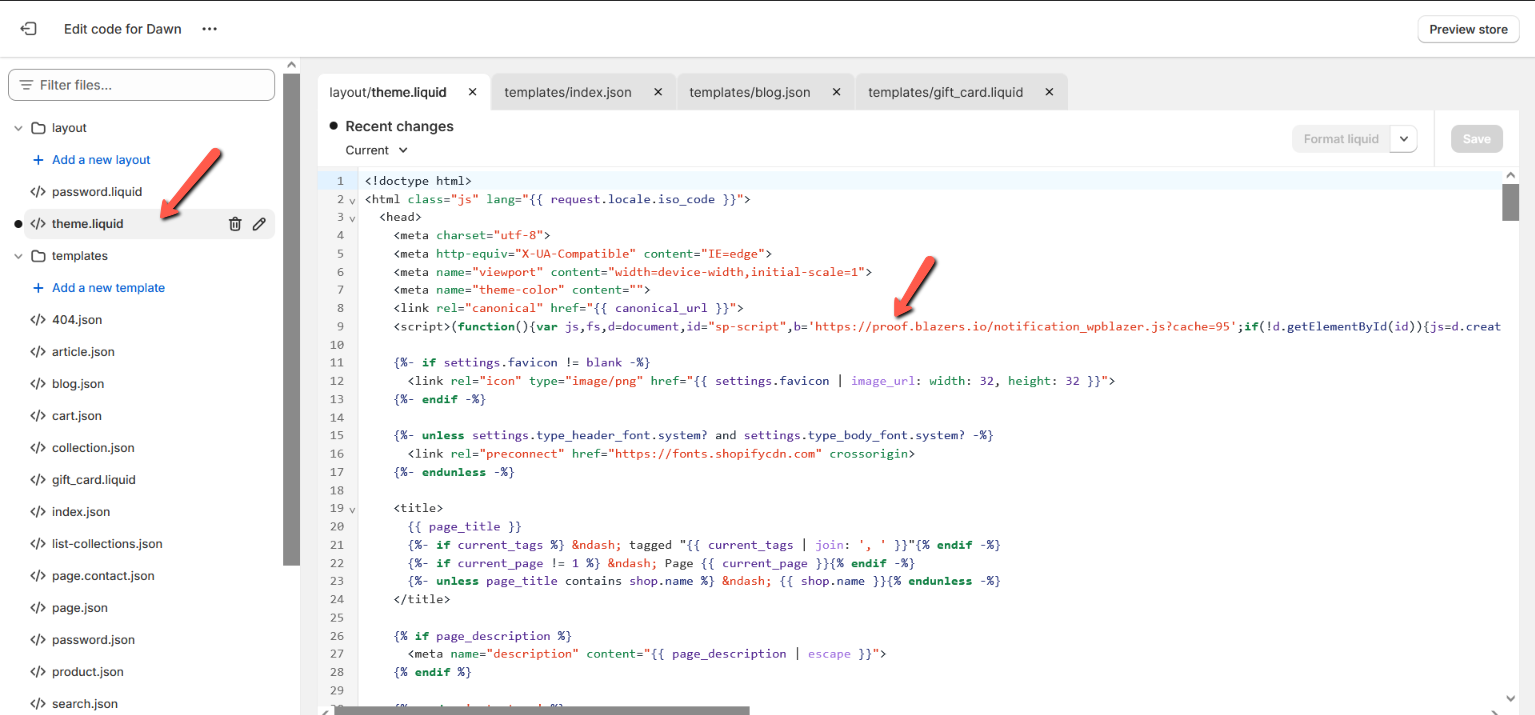1535x715 pixels.
Task: Click the code editor horizontal scrollbar
Action: (x=541, y=710)
